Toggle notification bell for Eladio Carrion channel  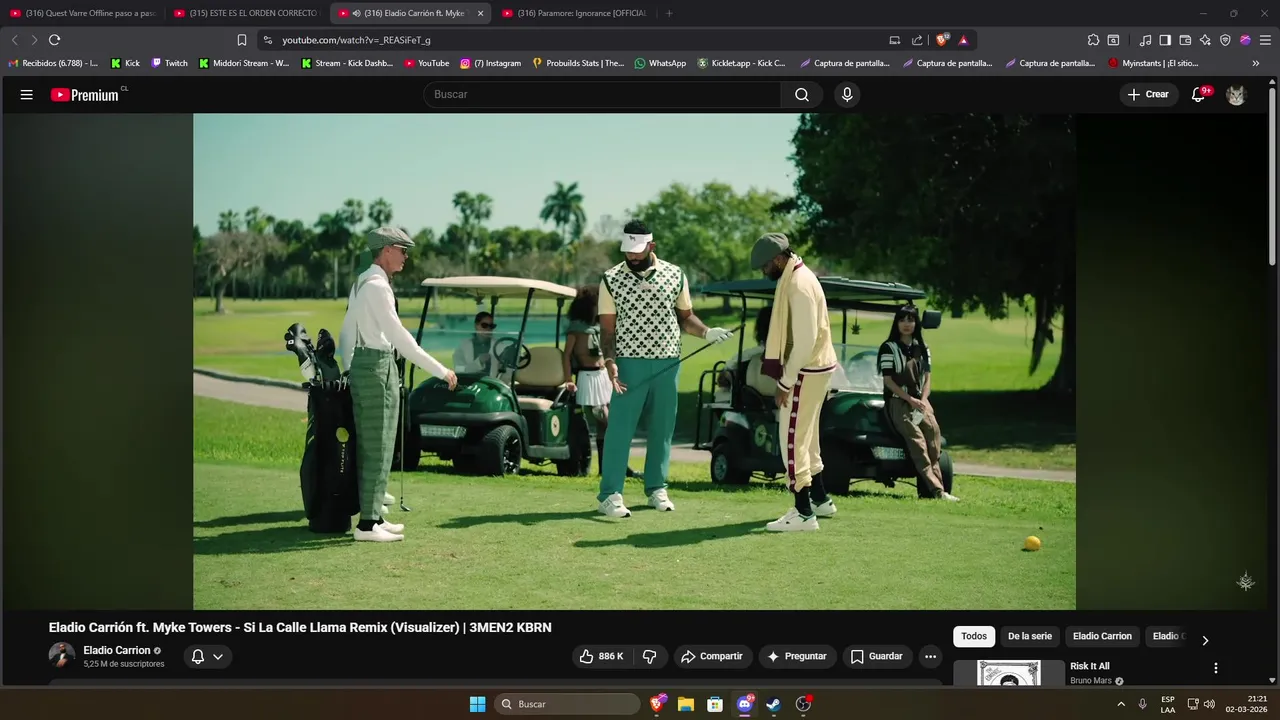pyautogui.click(x=207, y=656)
